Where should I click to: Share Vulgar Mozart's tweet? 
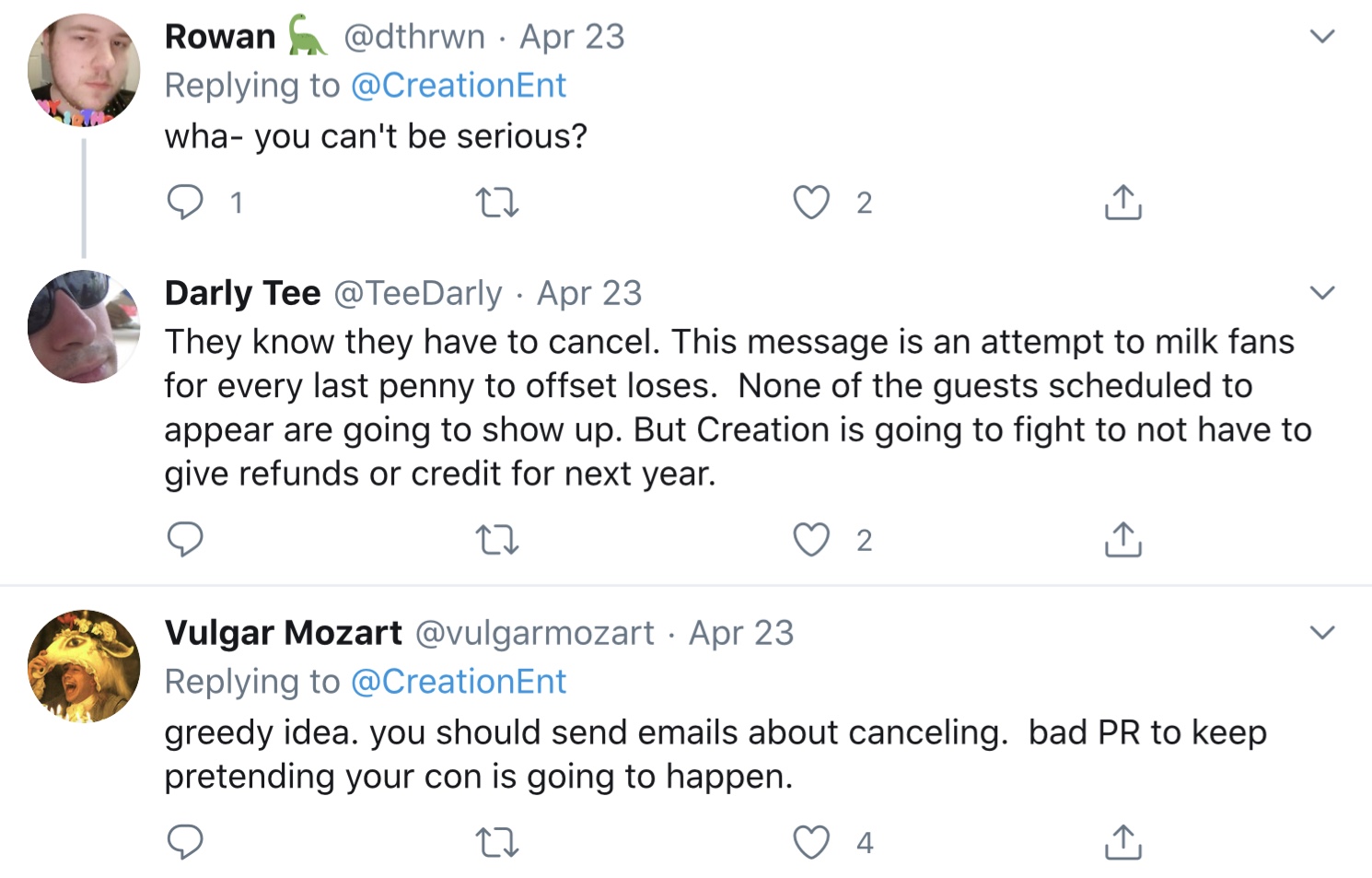tap(1122, 841)
